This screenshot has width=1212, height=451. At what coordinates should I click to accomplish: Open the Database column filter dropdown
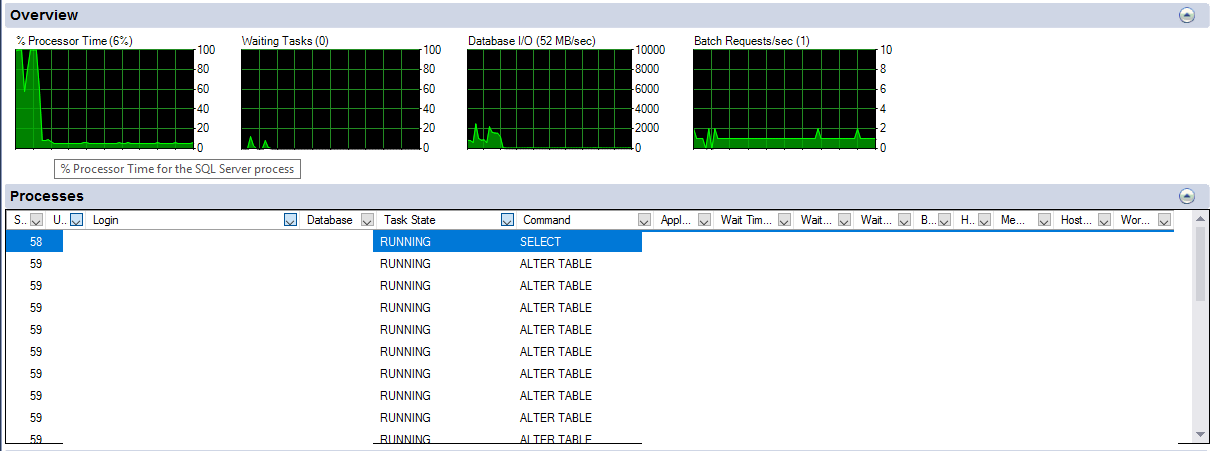367,220
